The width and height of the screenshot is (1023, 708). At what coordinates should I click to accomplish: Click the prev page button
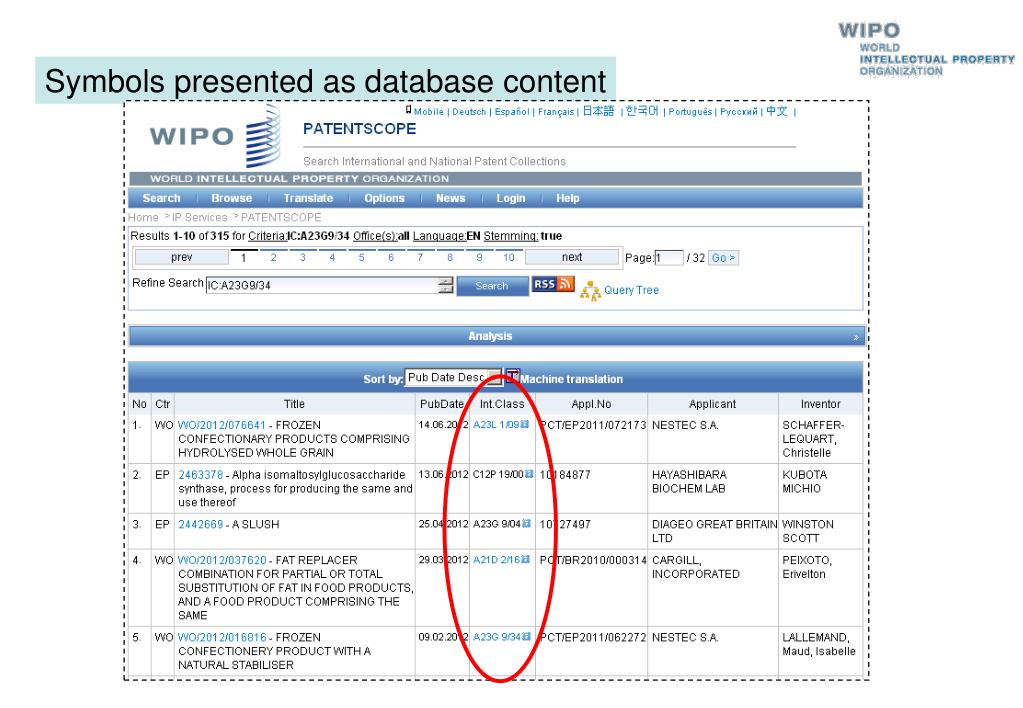point(181,257)
